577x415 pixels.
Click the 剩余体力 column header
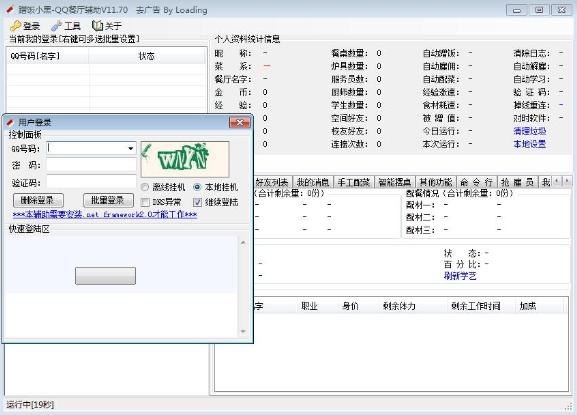399,306
